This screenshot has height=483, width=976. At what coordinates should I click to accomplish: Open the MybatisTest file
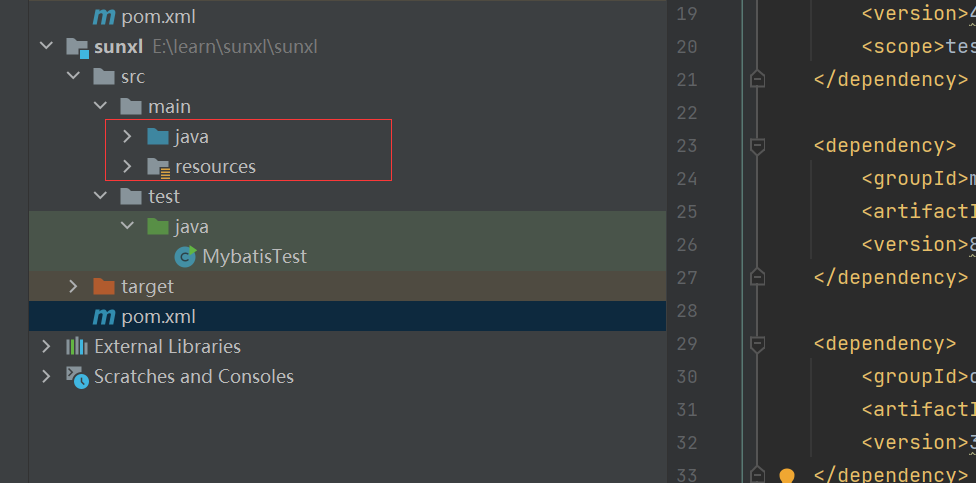[x=254, y=257]
